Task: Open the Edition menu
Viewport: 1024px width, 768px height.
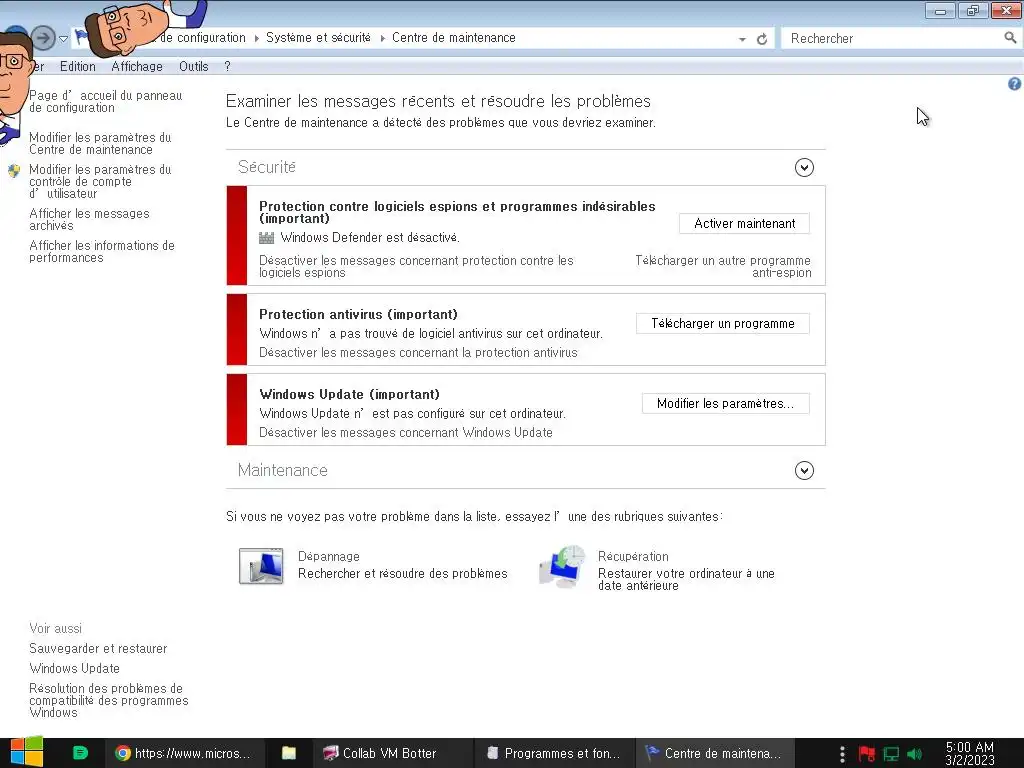Action: tap(78, 67)
